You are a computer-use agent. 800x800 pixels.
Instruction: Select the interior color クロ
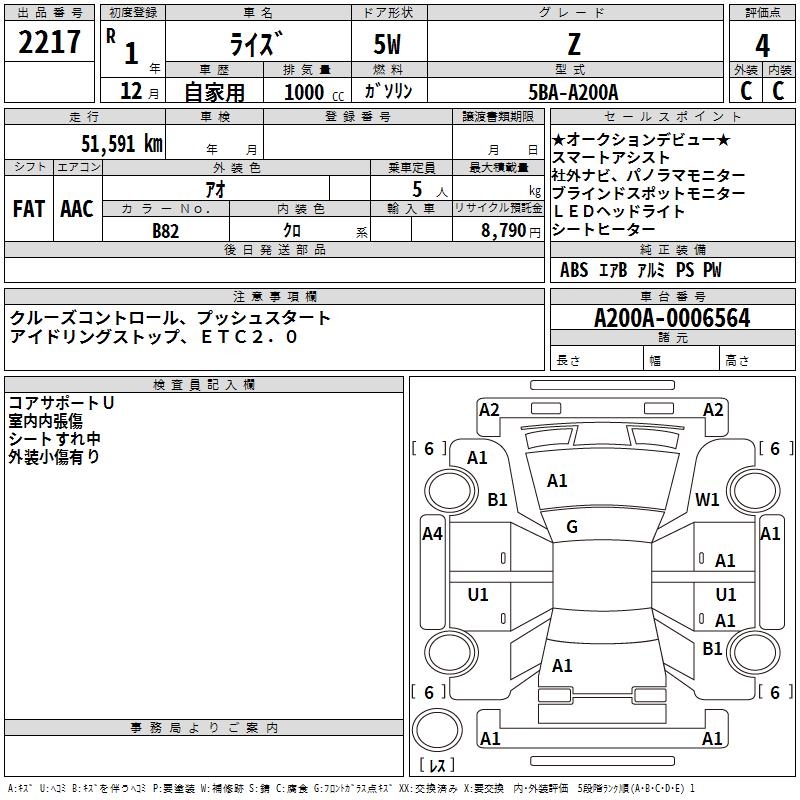click(x=292, y=231)
